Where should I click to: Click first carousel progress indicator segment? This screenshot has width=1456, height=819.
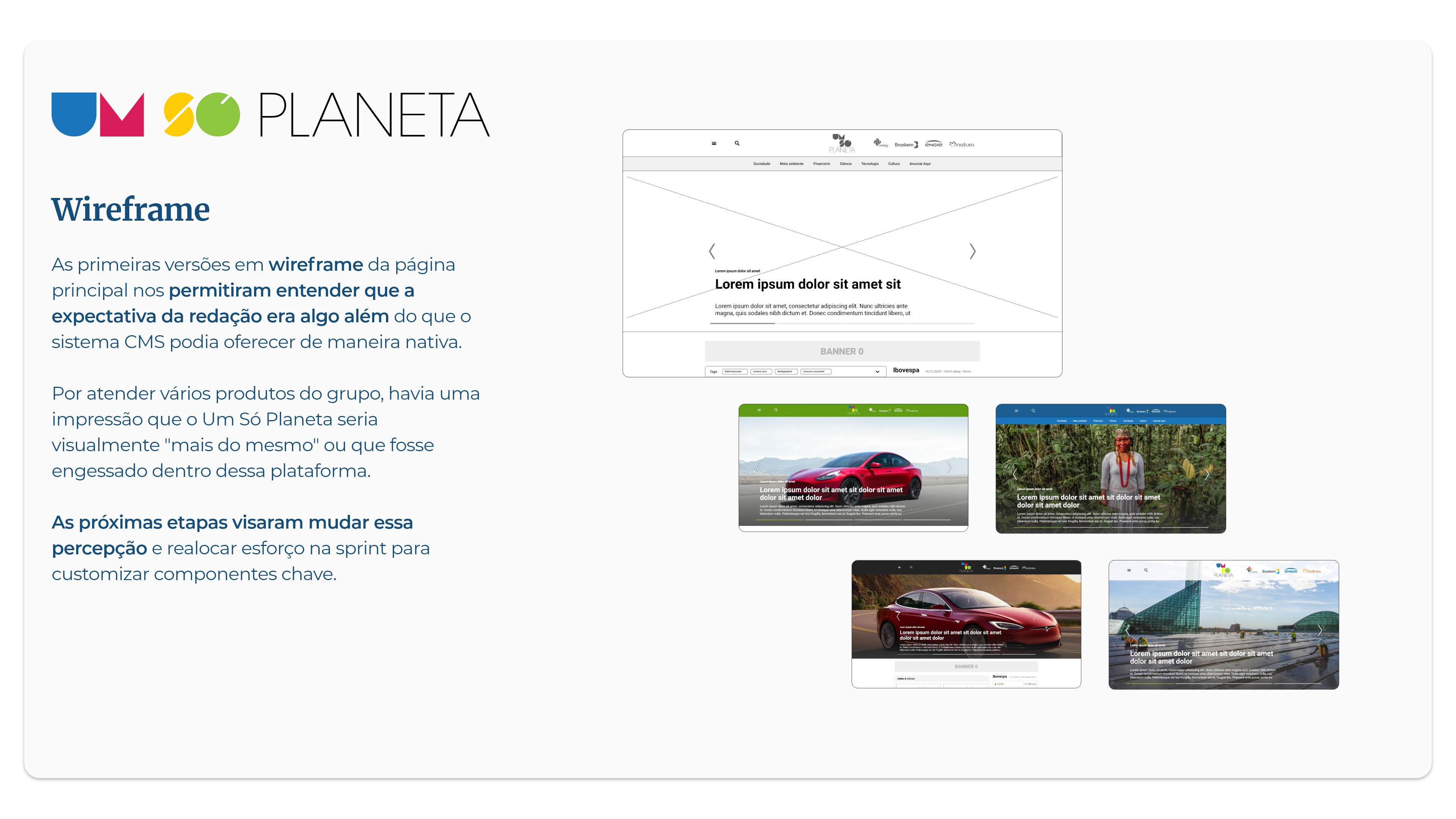pyautogui.click(x=742, y=323)
